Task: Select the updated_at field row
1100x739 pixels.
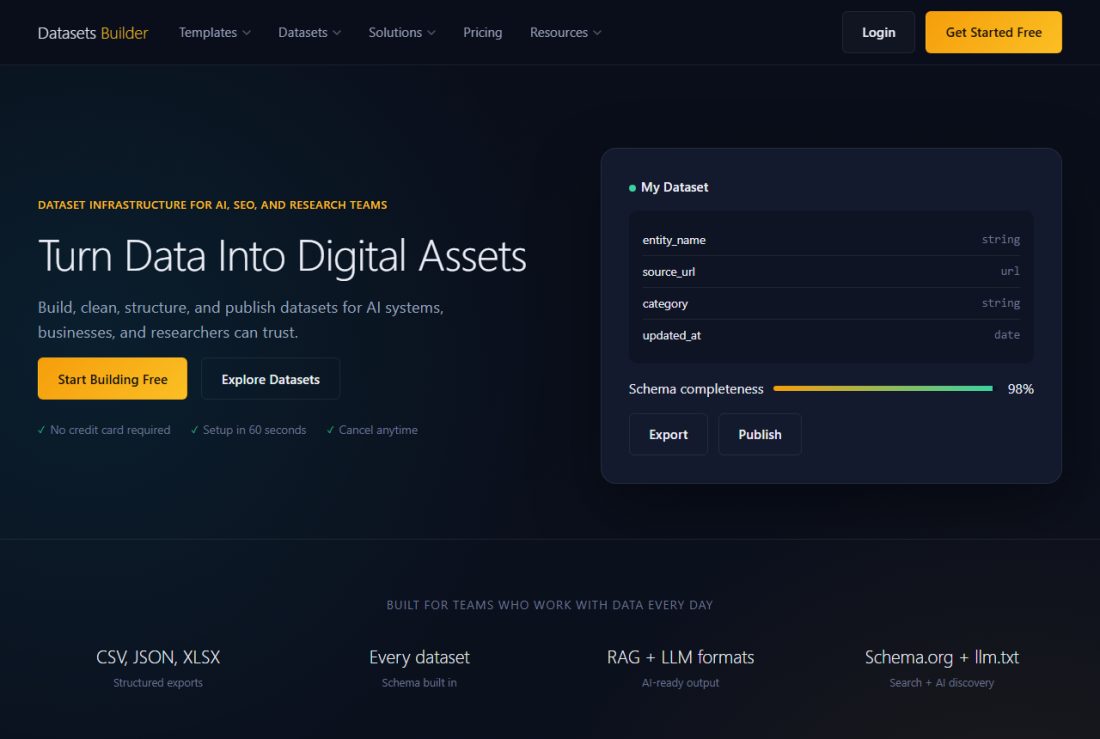Action: pos(831,335)
